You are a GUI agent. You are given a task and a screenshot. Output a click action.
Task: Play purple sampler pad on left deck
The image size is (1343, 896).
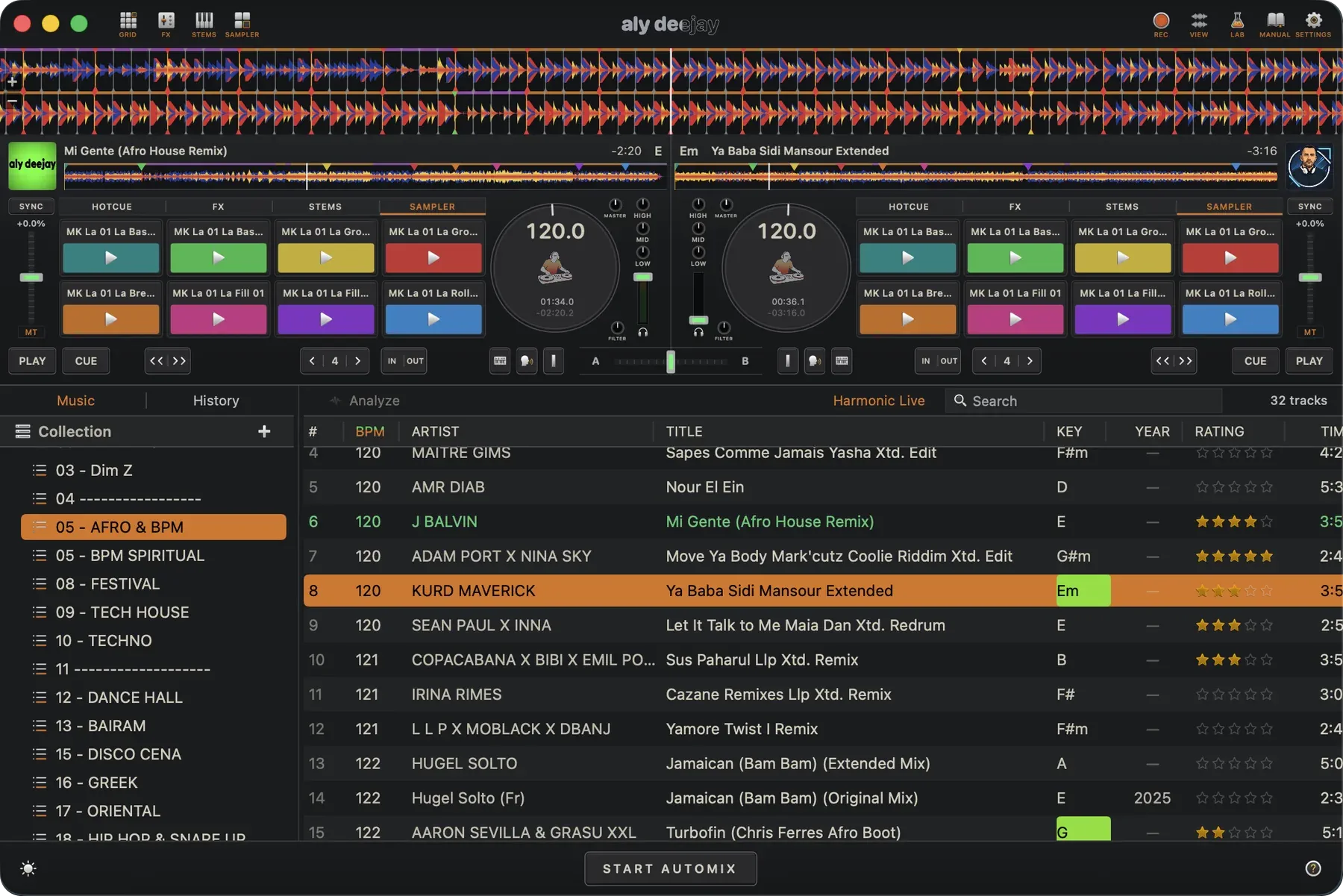(326, 319)
